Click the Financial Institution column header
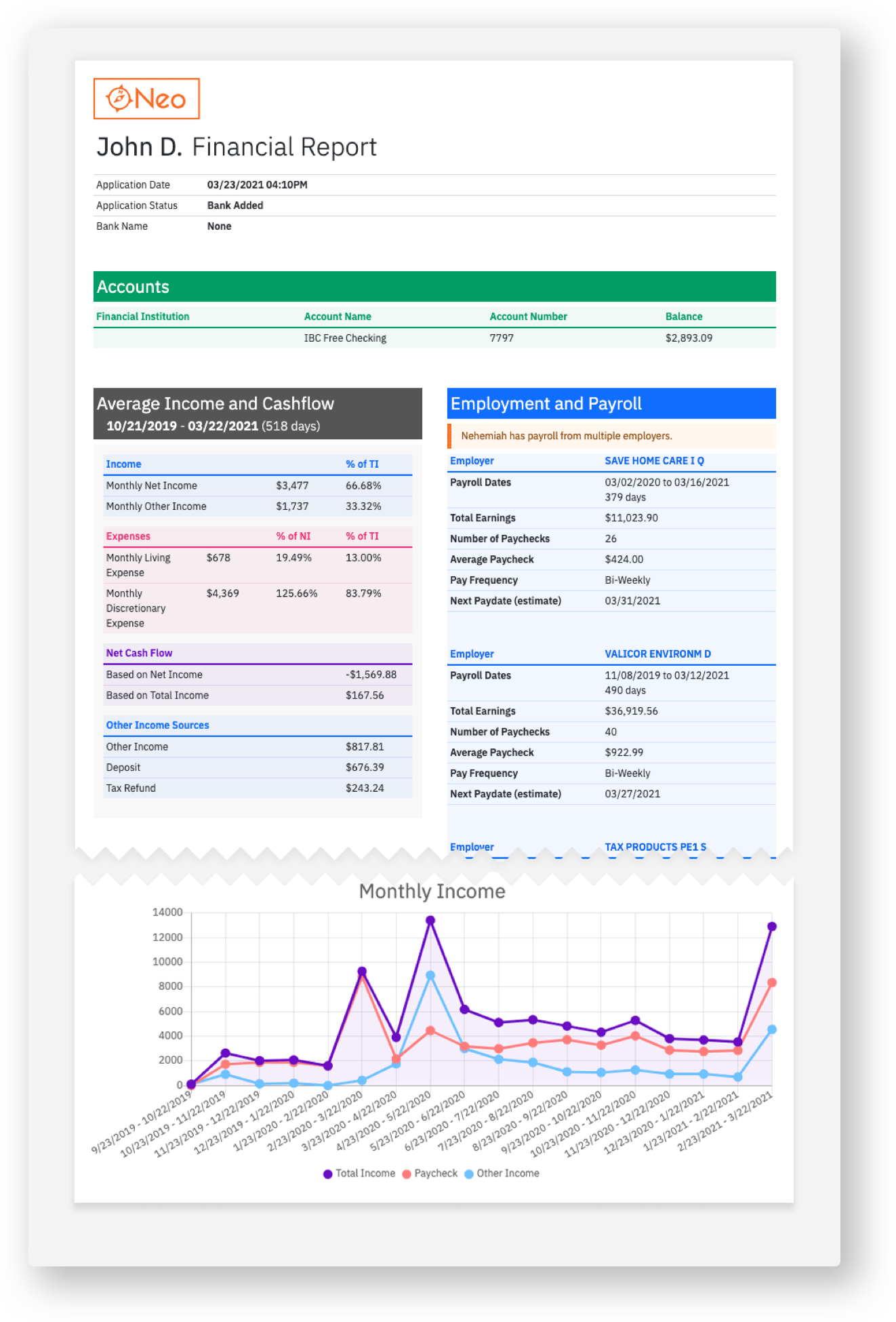Image resolution: width=896 pixels, height=1322 pixels. tap(143, 317)
